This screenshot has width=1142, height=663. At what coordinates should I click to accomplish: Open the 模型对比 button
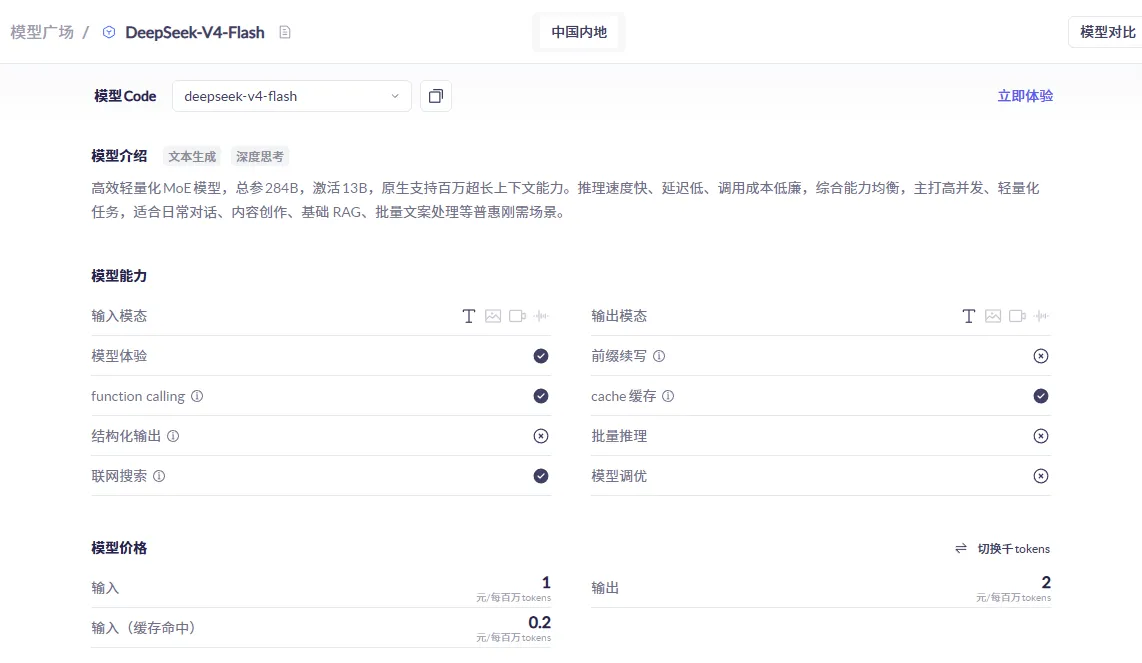click(1107, 32)
